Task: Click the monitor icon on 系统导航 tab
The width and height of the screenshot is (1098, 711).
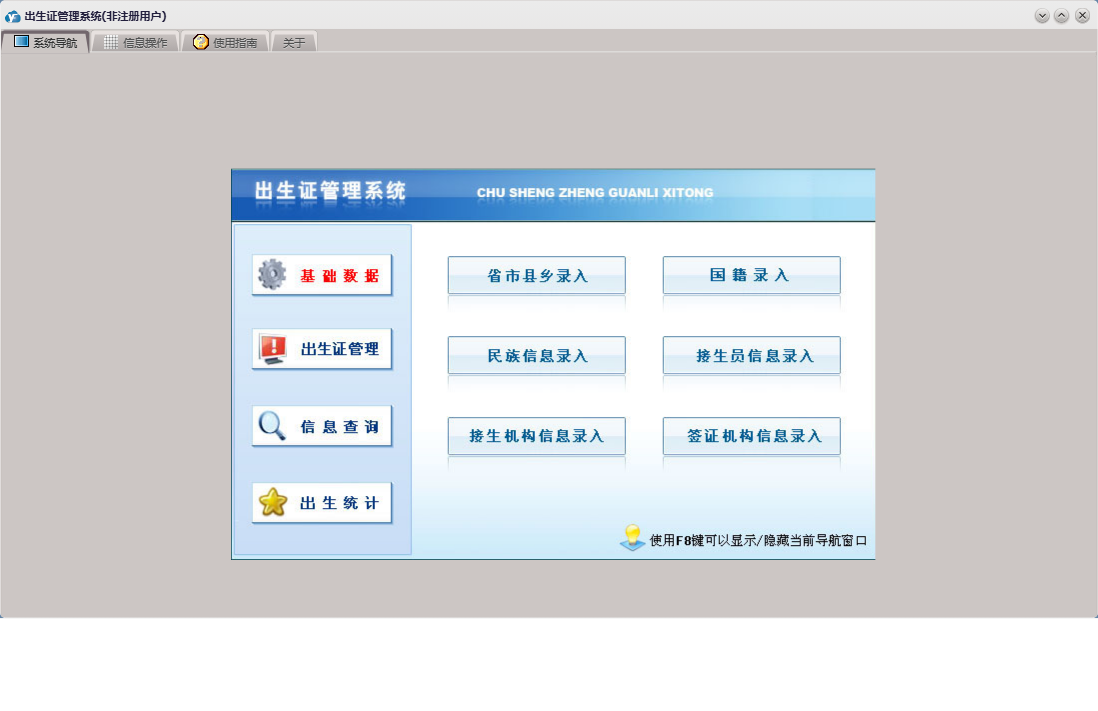Action: [22, 41]
